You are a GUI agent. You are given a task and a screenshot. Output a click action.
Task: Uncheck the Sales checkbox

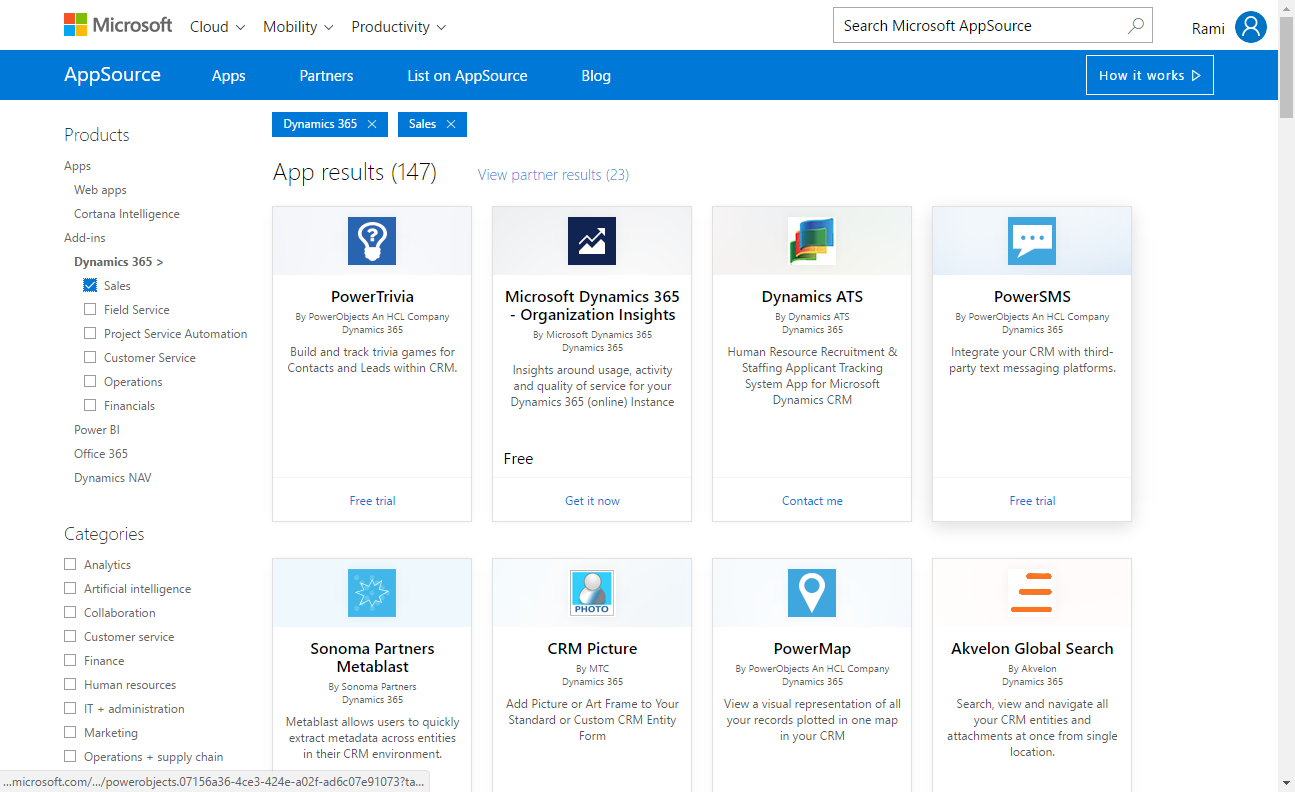click(90, 286)
